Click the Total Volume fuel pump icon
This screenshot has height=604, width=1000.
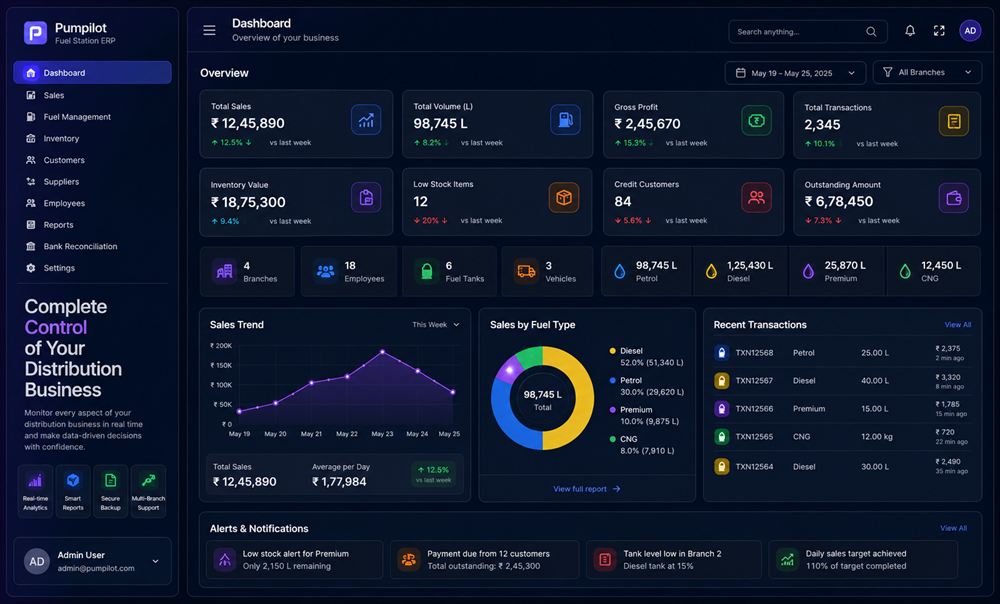(x=565, y=120)
